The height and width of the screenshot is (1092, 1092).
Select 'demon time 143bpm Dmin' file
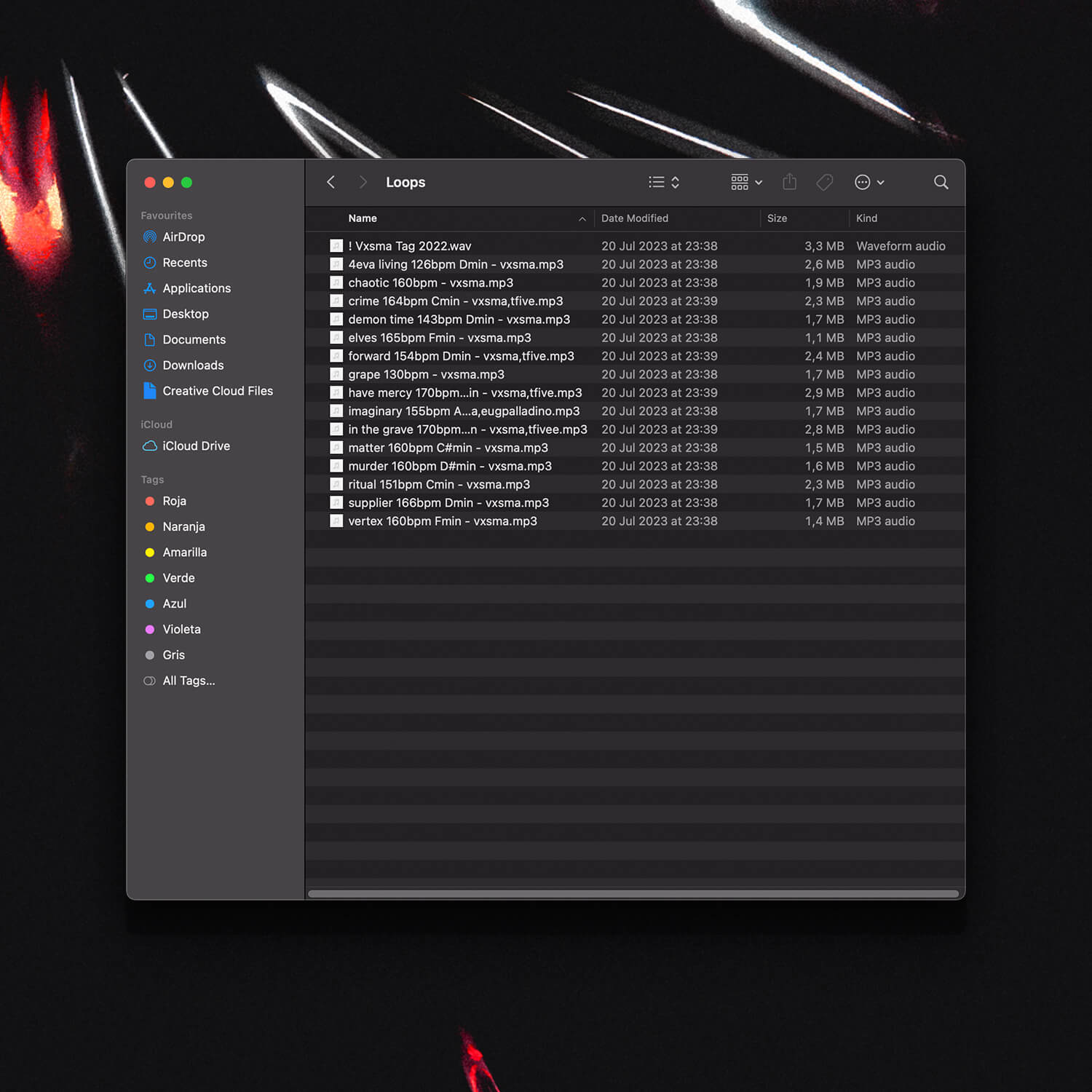coord(635,320)
